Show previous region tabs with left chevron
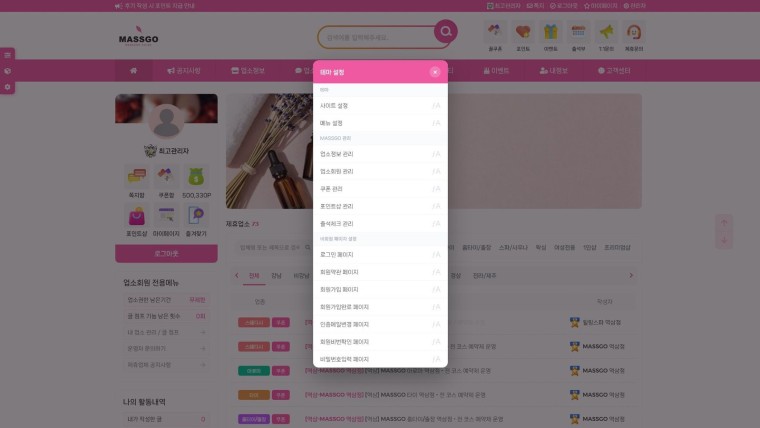The height and width of the screenshot is (428, 760). click(x=237, y=275)
